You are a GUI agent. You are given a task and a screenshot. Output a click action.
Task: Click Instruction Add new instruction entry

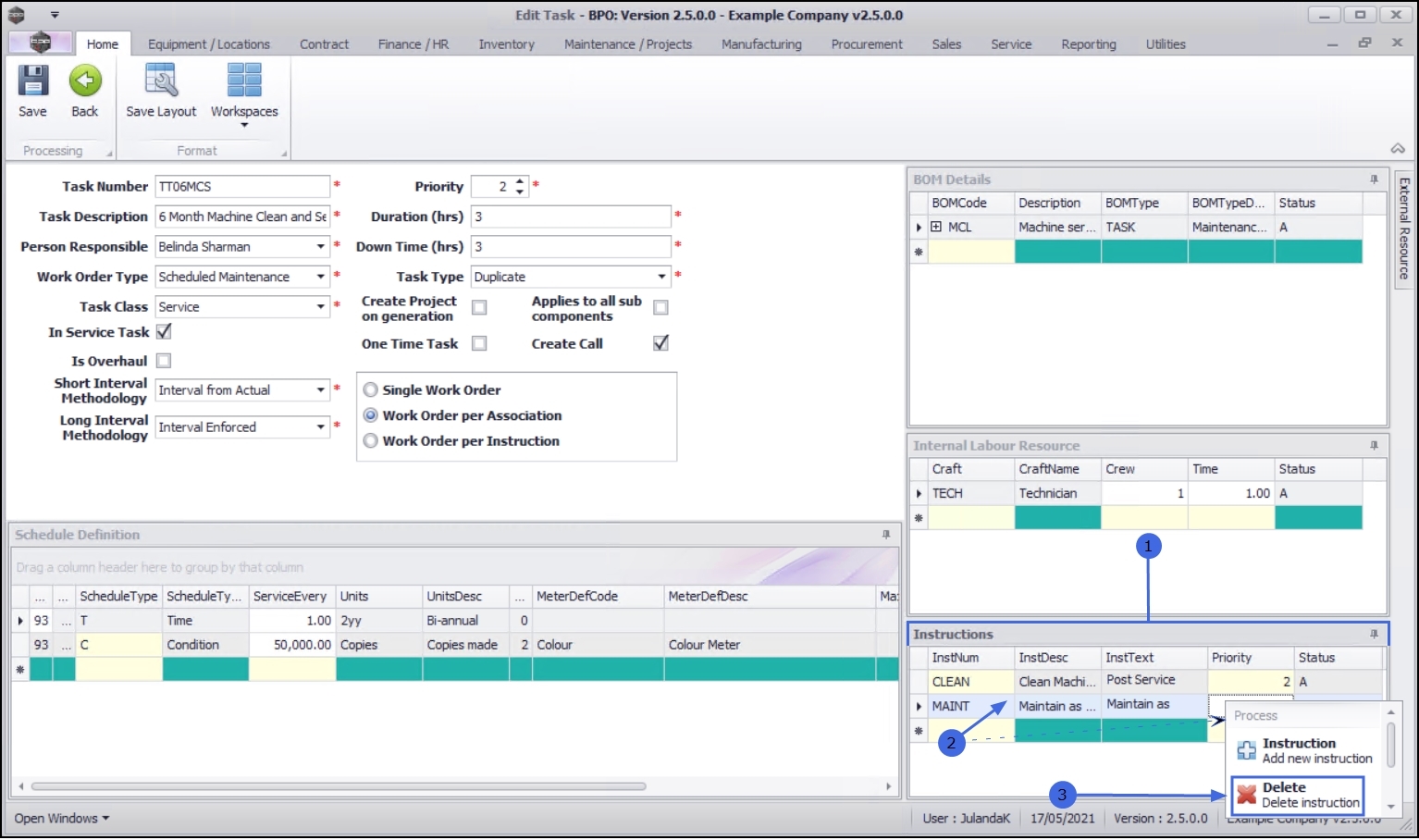click(x=1307, y=750)
